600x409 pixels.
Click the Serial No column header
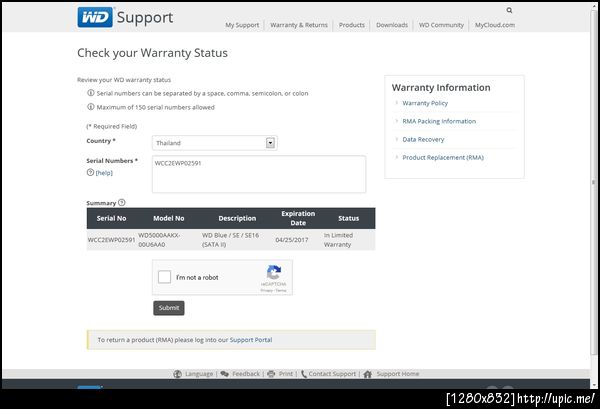click(111, 218)
